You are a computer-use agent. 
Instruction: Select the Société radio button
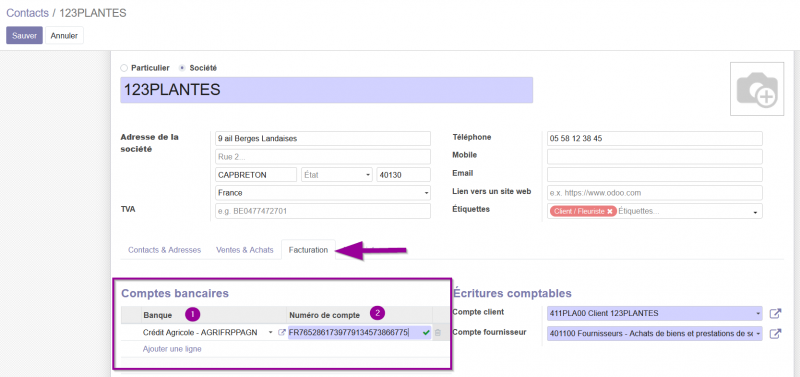[x=182, y=67]
